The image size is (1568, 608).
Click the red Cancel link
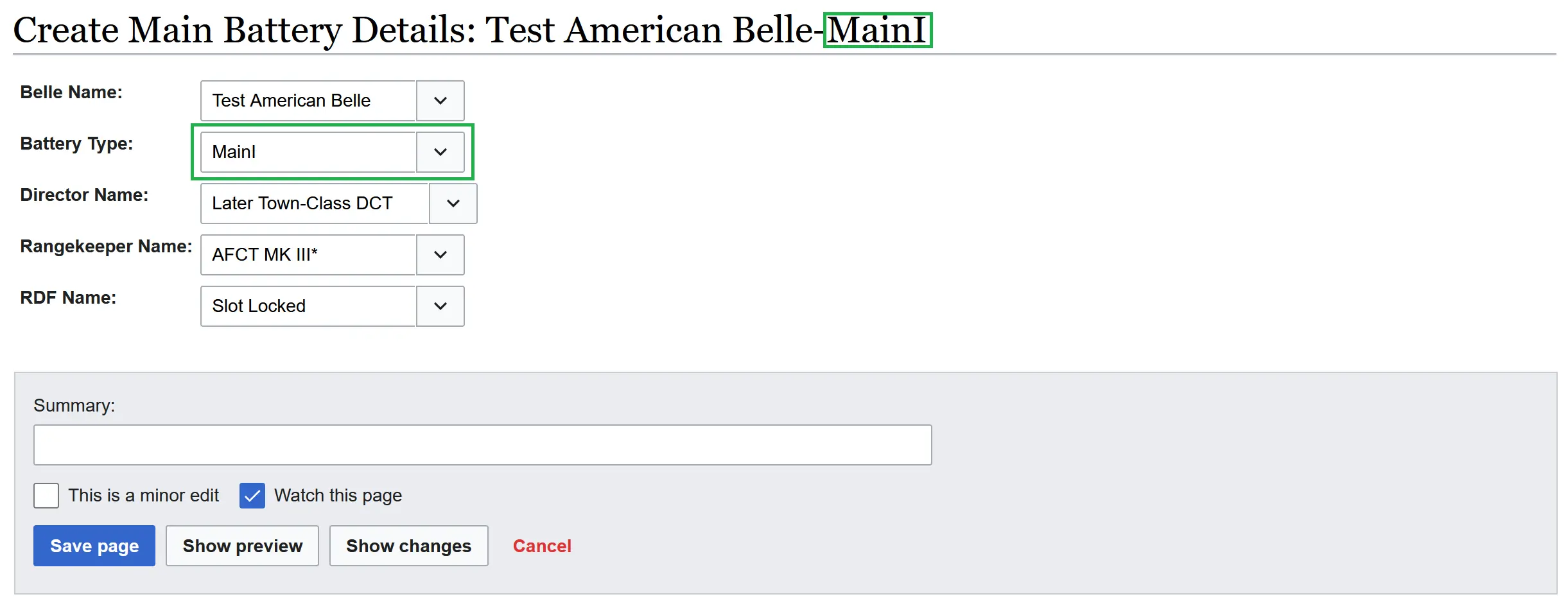point(542,546)
